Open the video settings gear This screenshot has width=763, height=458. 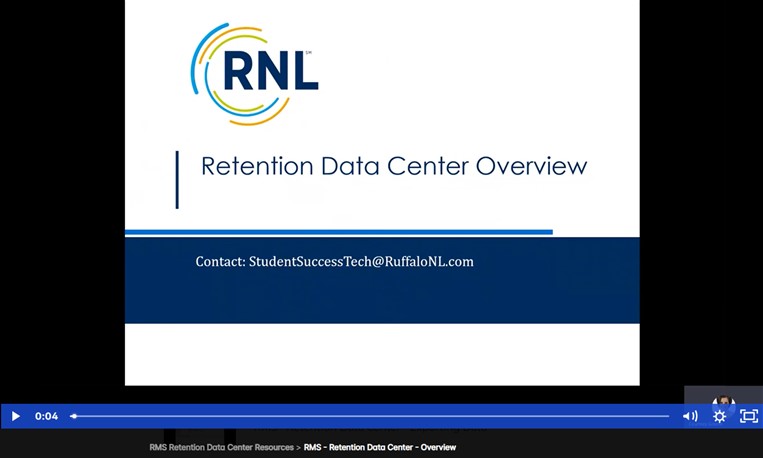[719, 416]
